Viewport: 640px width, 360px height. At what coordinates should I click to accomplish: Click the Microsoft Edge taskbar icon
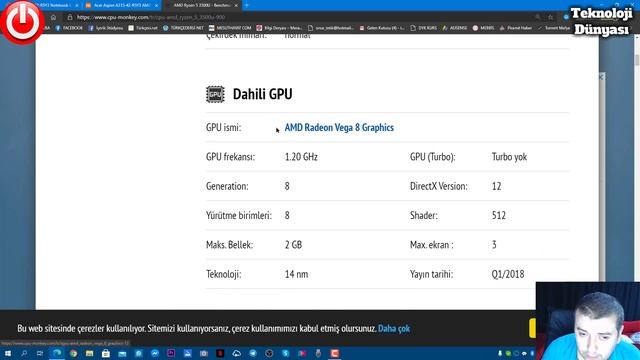click(57, 353)
